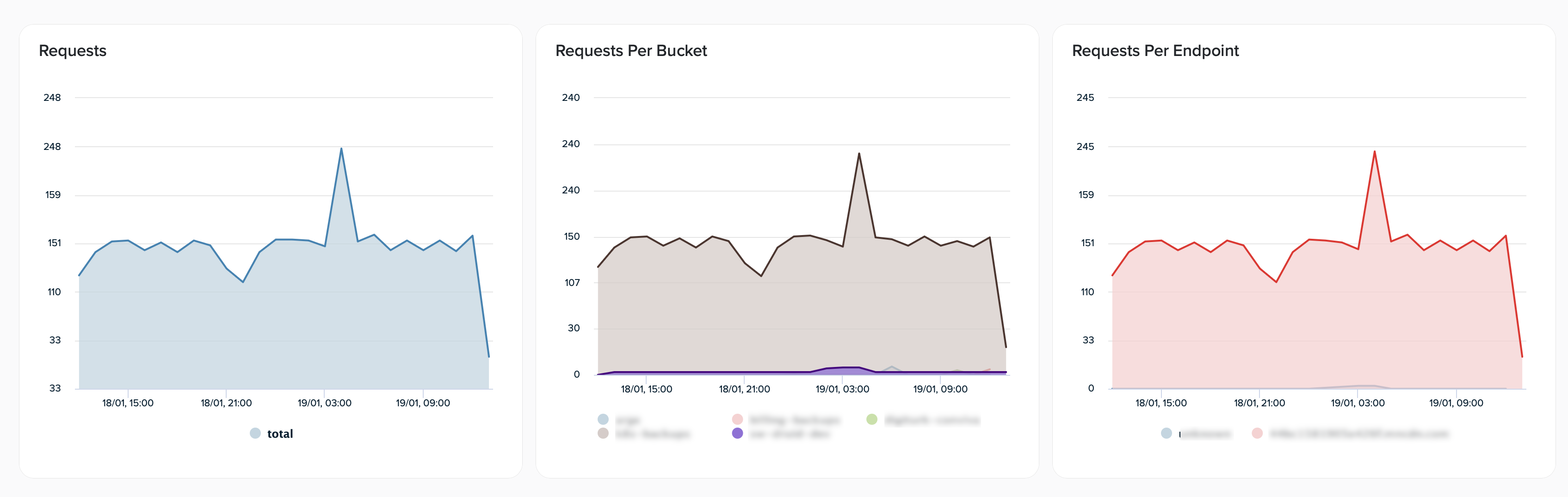
Task: Click the 18/01, 15:00 label on the Requests chart
Action: pyautogui.click(x=128, y=403)
